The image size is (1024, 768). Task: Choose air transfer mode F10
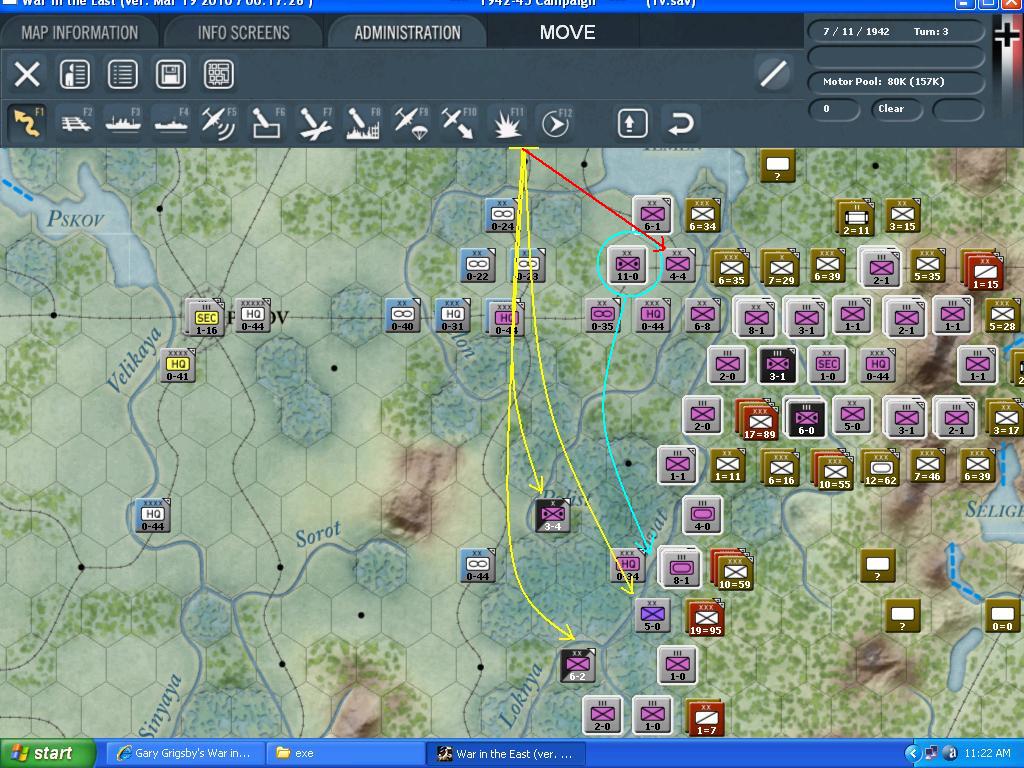point(458,122)
